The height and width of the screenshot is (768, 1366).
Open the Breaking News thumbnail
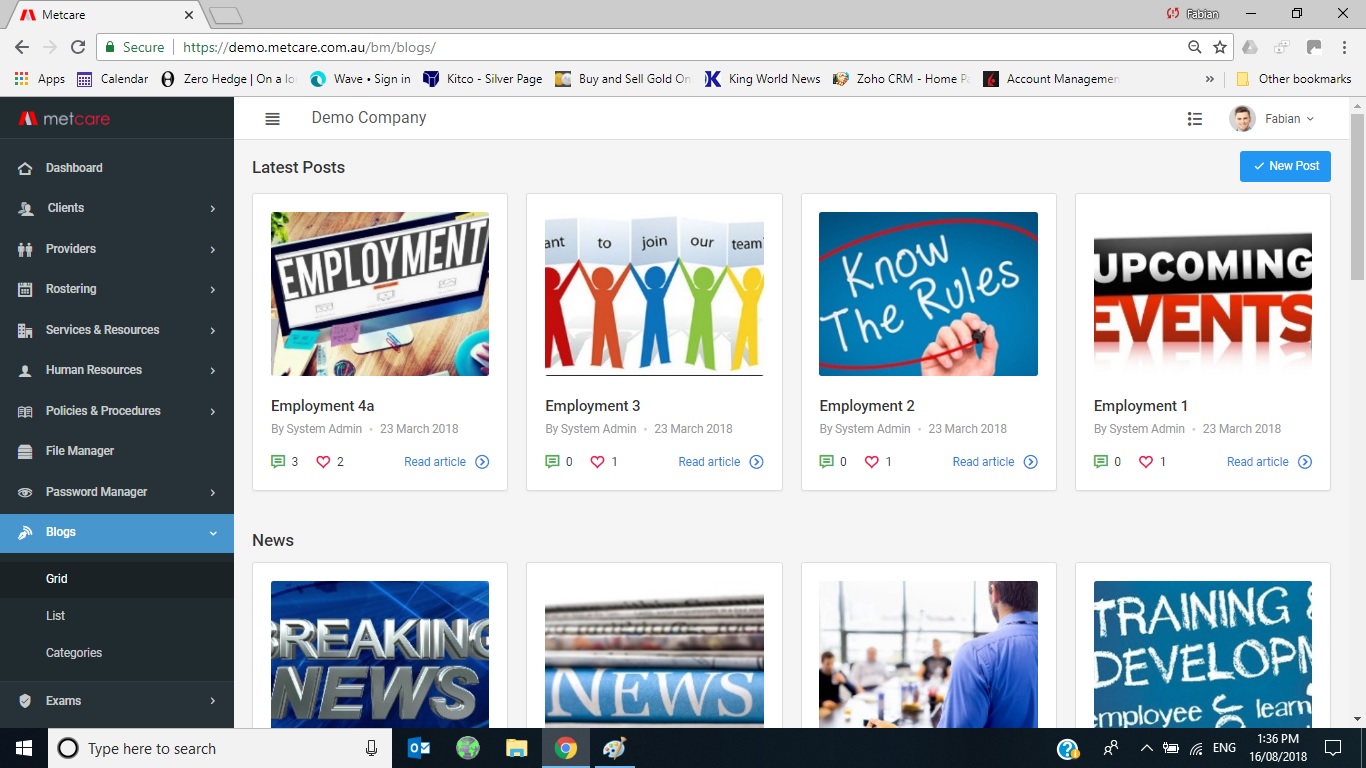point(380,654)
